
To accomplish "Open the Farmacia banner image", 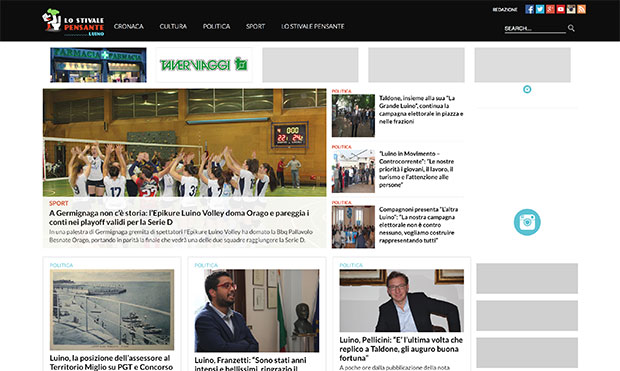I will coord(98,65).
